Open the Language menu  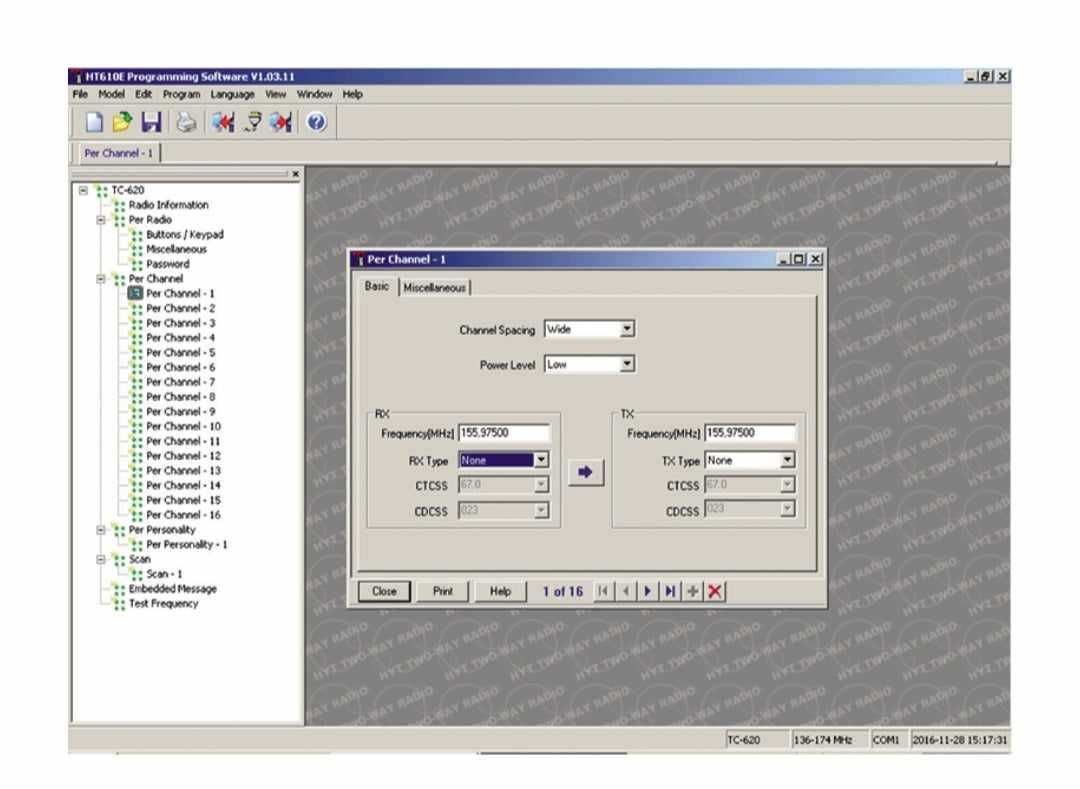tap(232, 94)
